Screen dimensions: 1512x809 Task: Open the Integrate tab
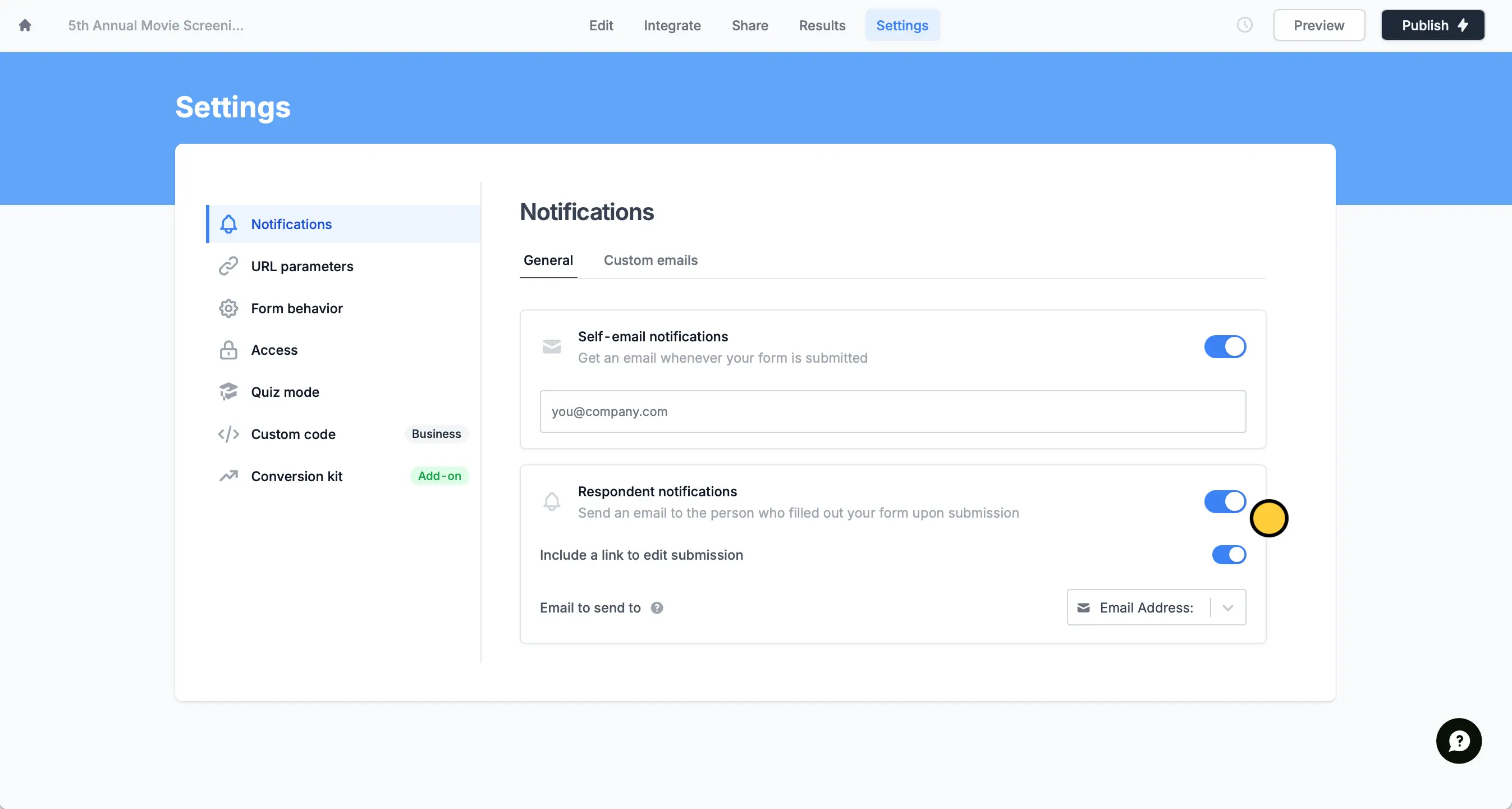coord(672,25)
